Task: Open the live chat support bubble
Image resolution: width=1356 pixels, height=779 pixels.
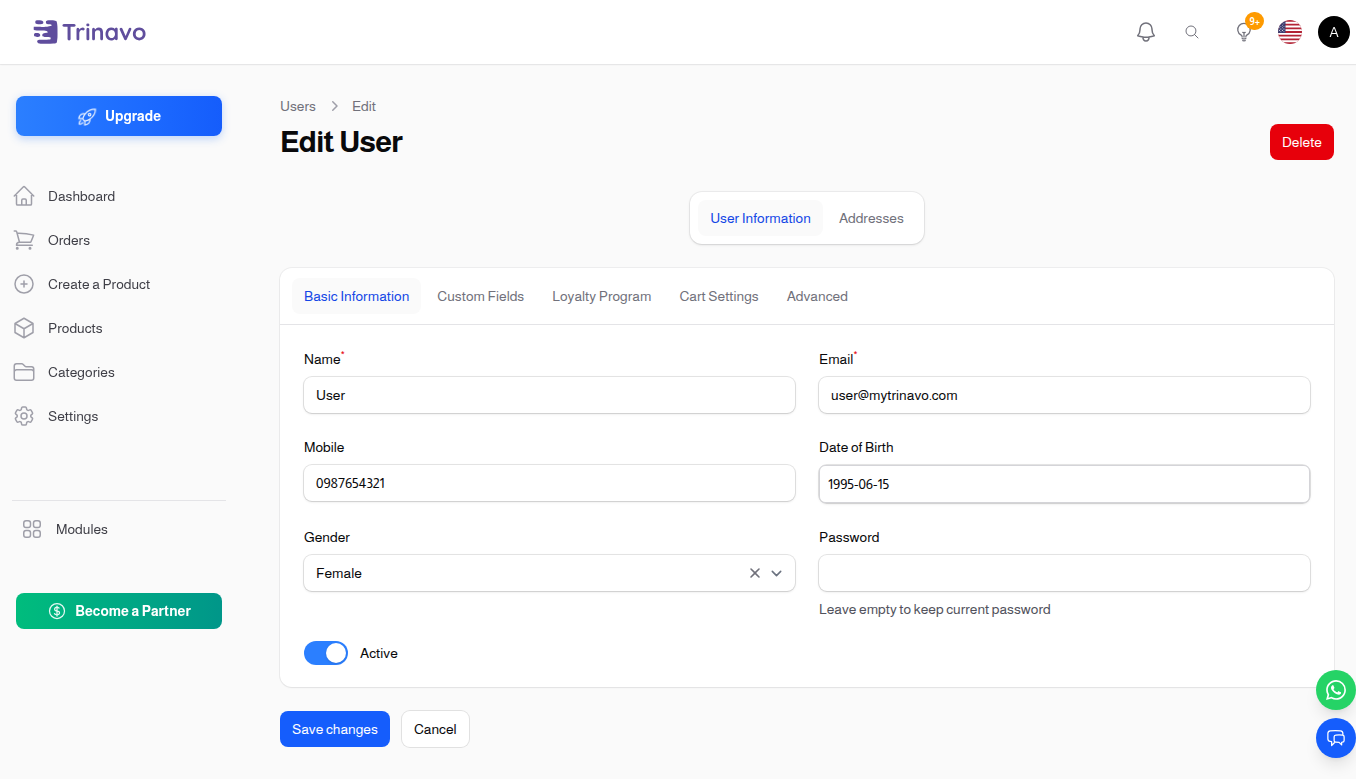Action: tap(1336, 738)
